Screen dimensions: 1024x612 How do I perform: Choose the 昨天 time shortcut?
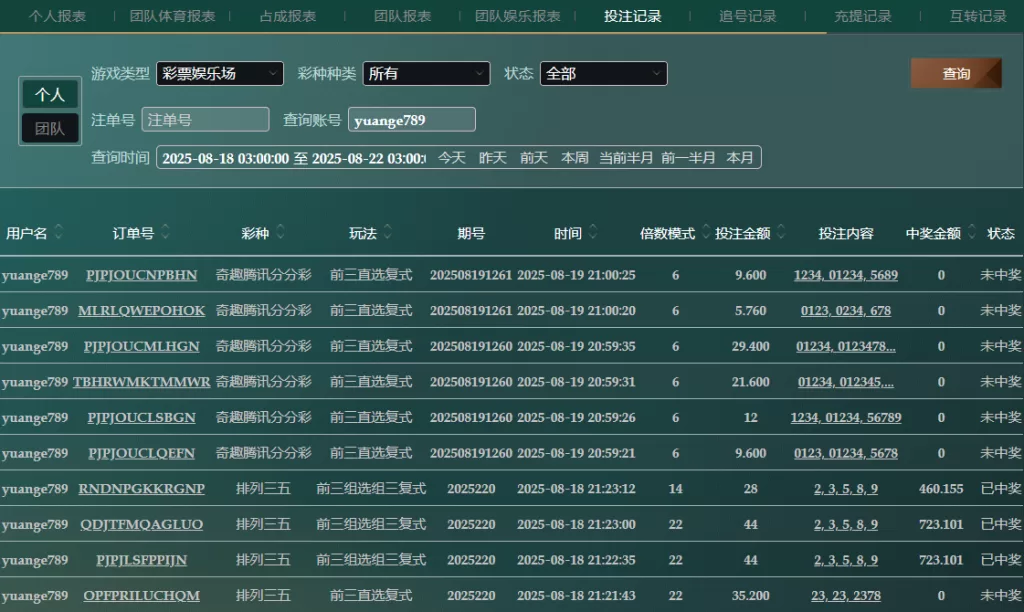coord(493,158)
